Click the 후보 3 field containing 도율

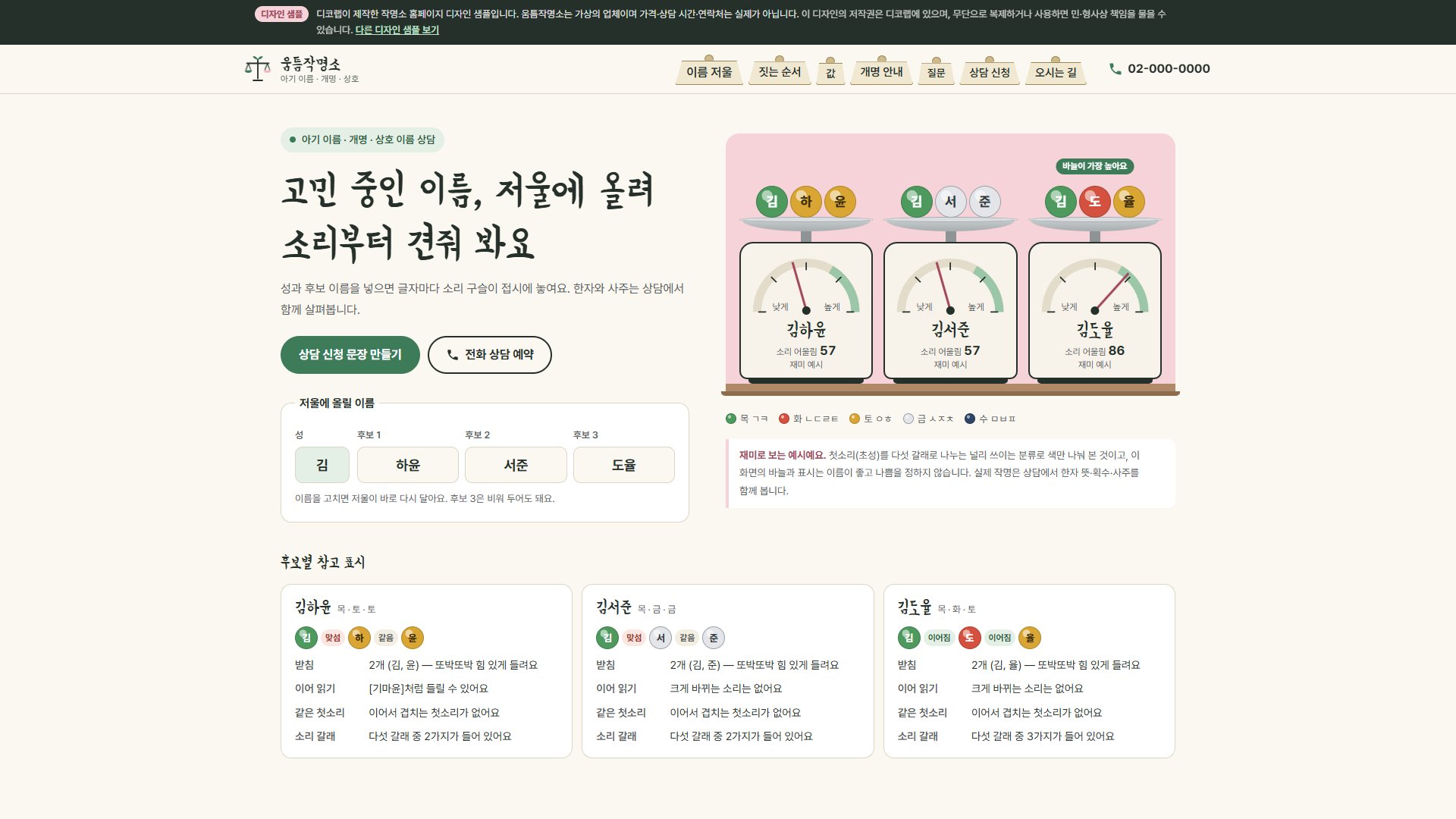[624, 465]
